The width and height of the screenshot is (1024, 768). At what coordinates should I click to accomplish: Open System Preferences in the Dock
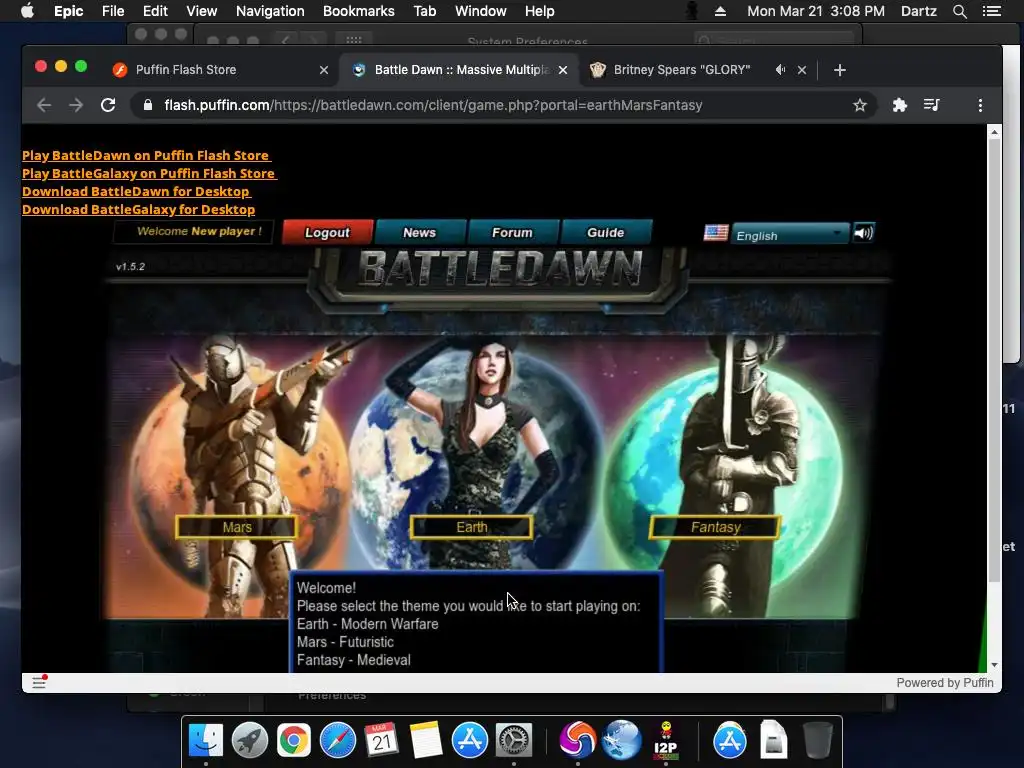513,741
